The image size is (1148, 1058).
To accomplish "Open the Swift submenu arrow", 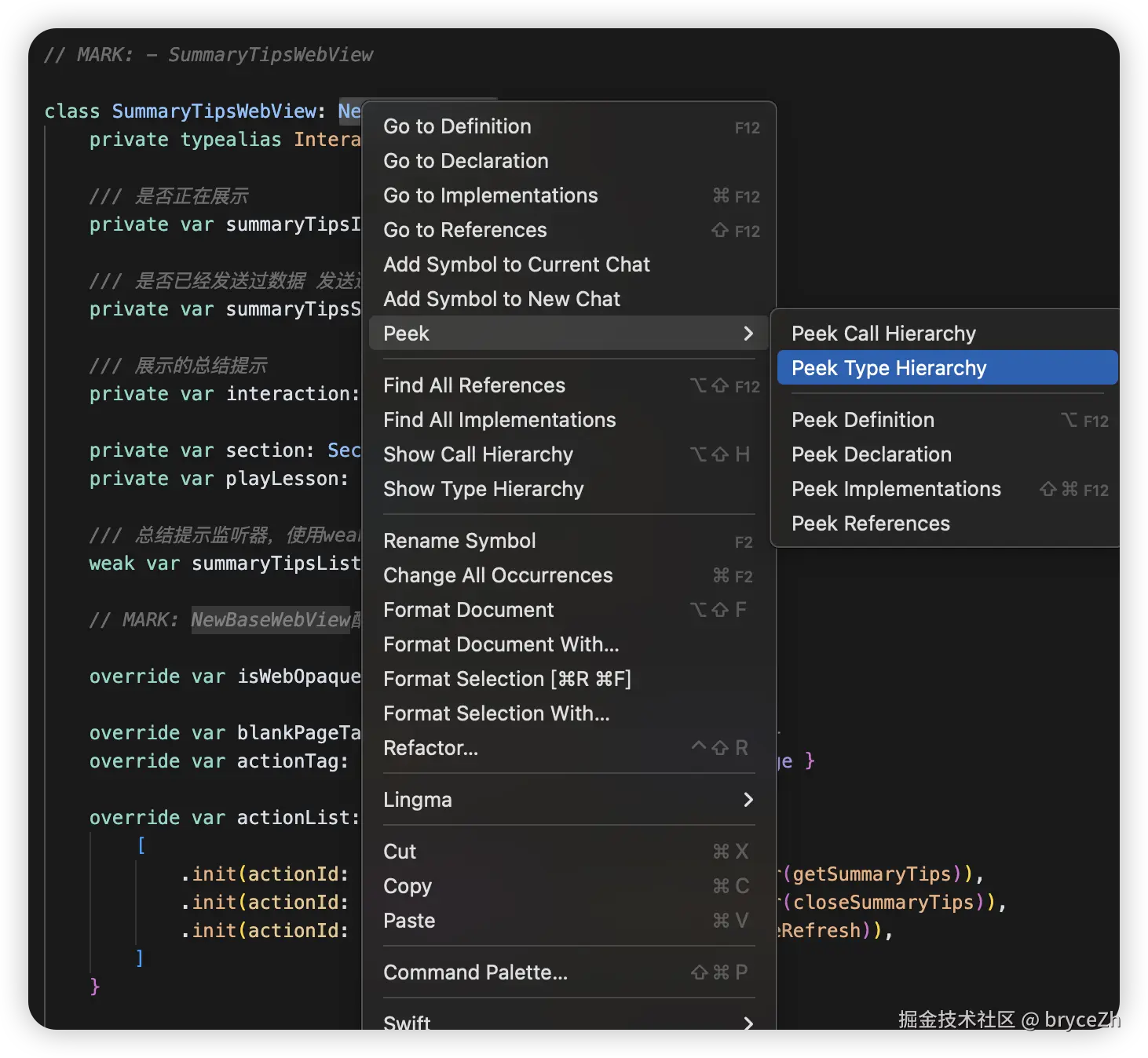I will point(748,1023).
